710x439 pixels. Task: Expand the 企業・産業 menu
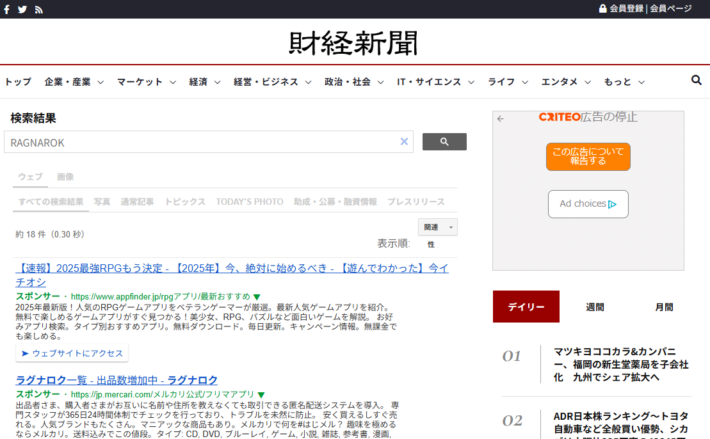point(74,82)
